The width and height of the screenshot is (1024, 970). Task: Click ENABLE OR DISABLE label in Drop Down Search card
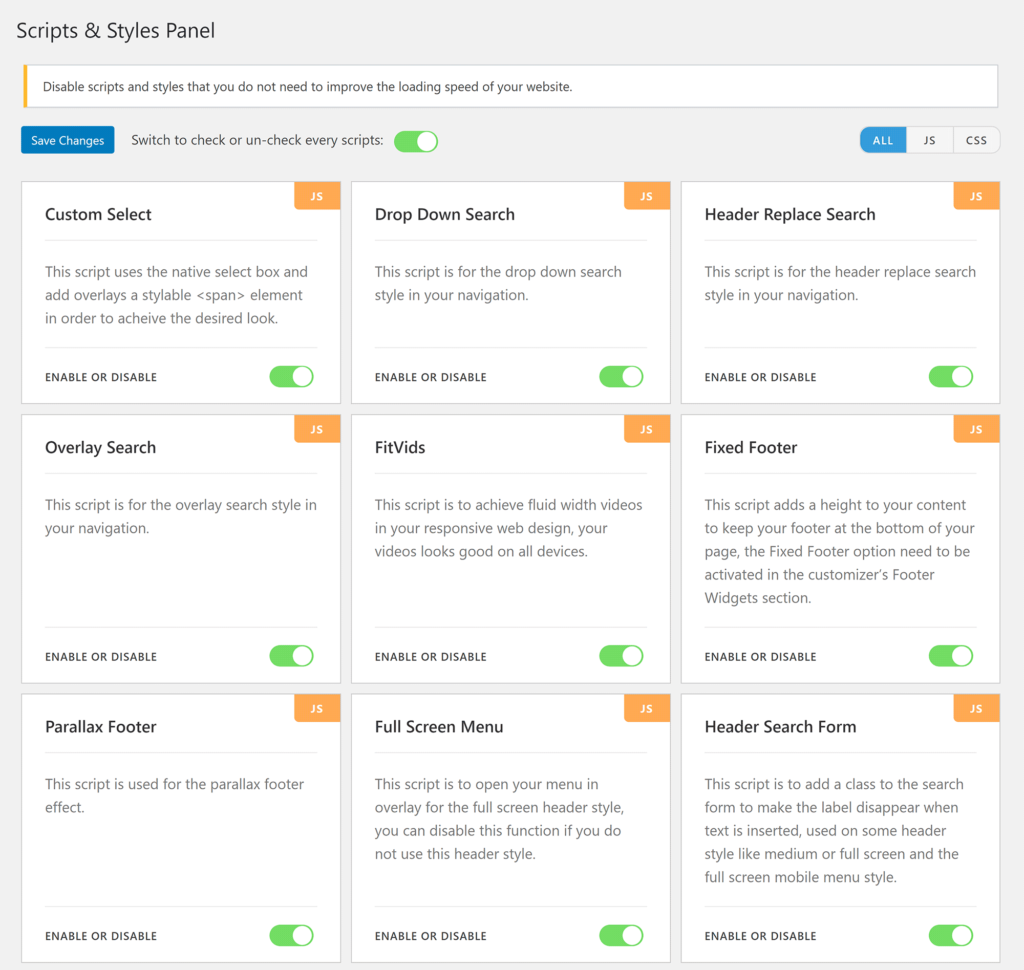click(x=431, y=378)
